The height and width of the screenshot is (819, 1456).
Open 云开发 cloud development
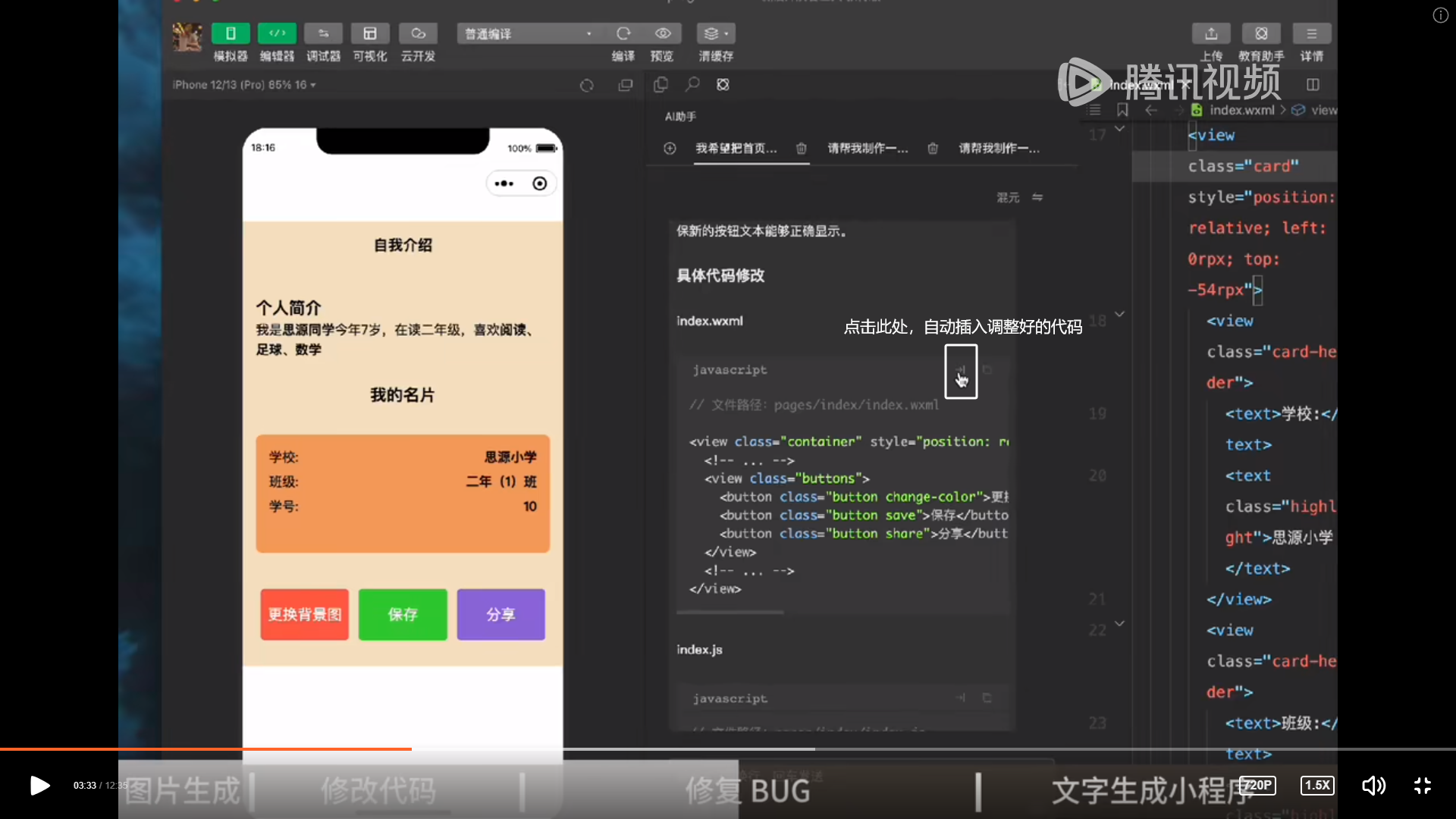(418, 33)
